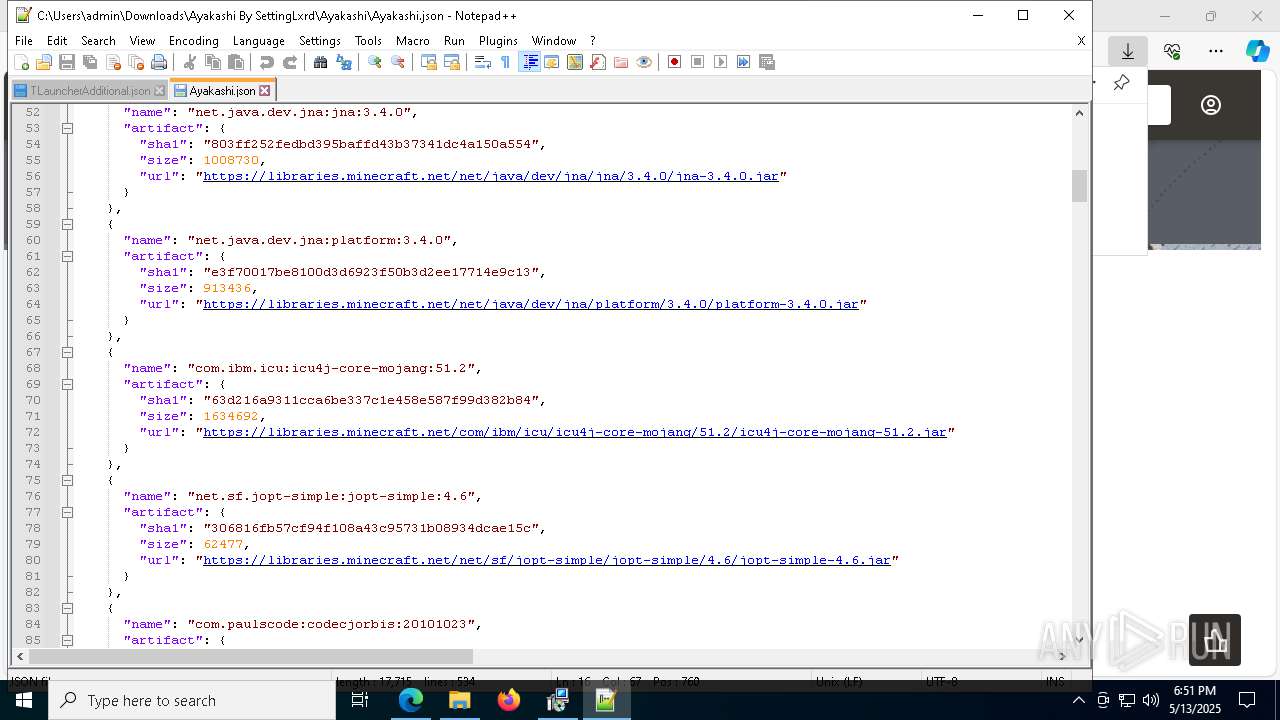Collapse the fold marker at line 75
Screen dimensions: 1280x720
pos(67,480)
